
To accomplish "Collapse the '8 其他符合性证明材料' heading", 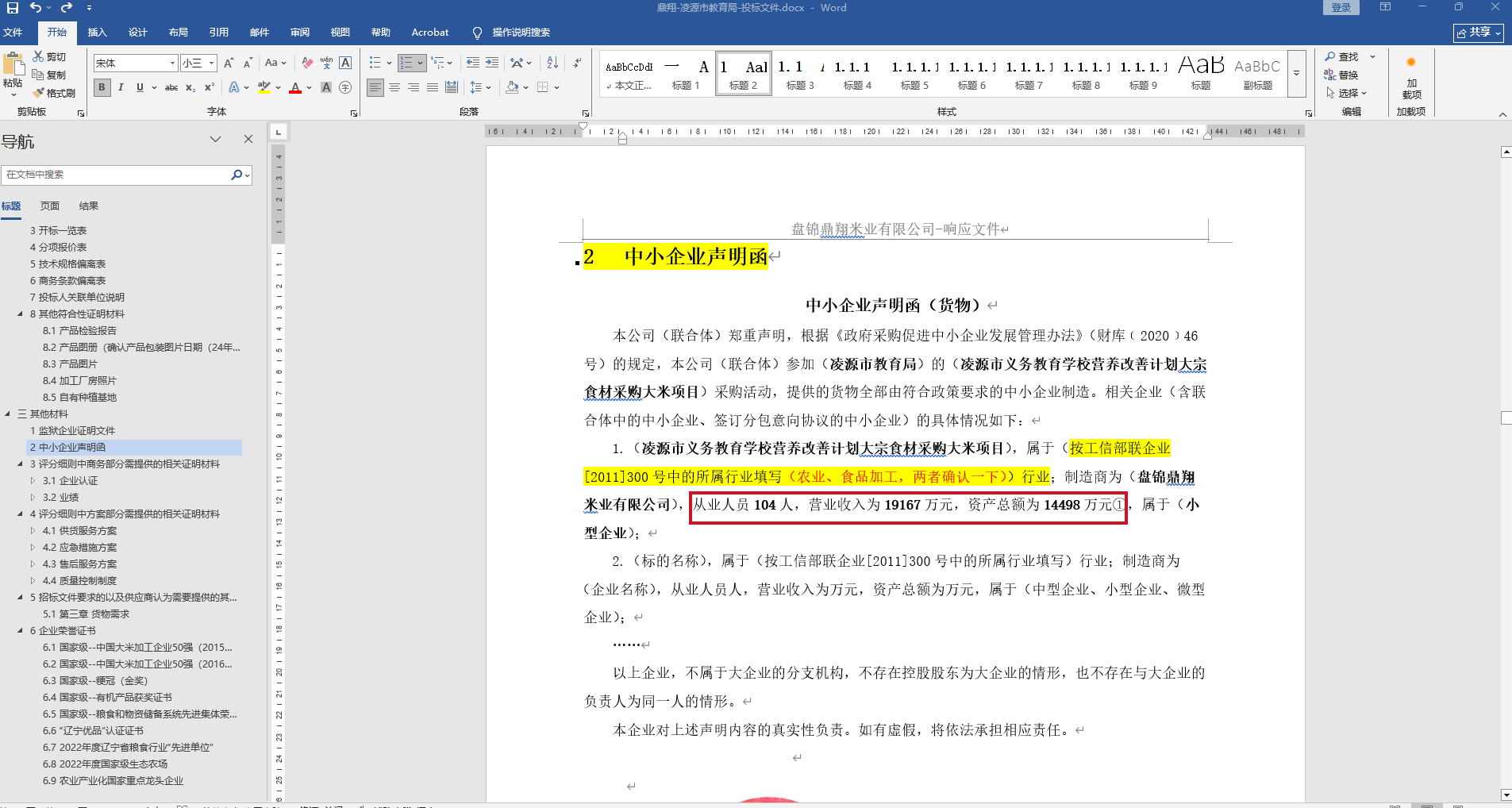I will pos(20,314).
